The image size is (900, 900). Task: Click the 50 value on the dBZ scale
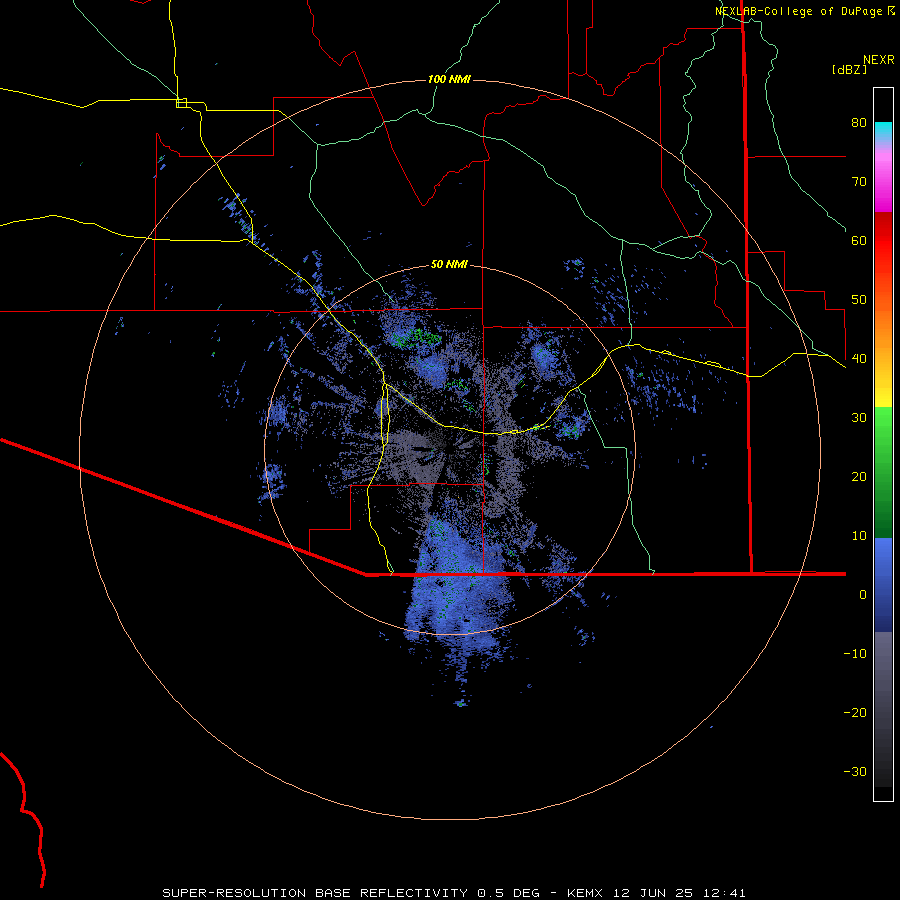[859, 300]
